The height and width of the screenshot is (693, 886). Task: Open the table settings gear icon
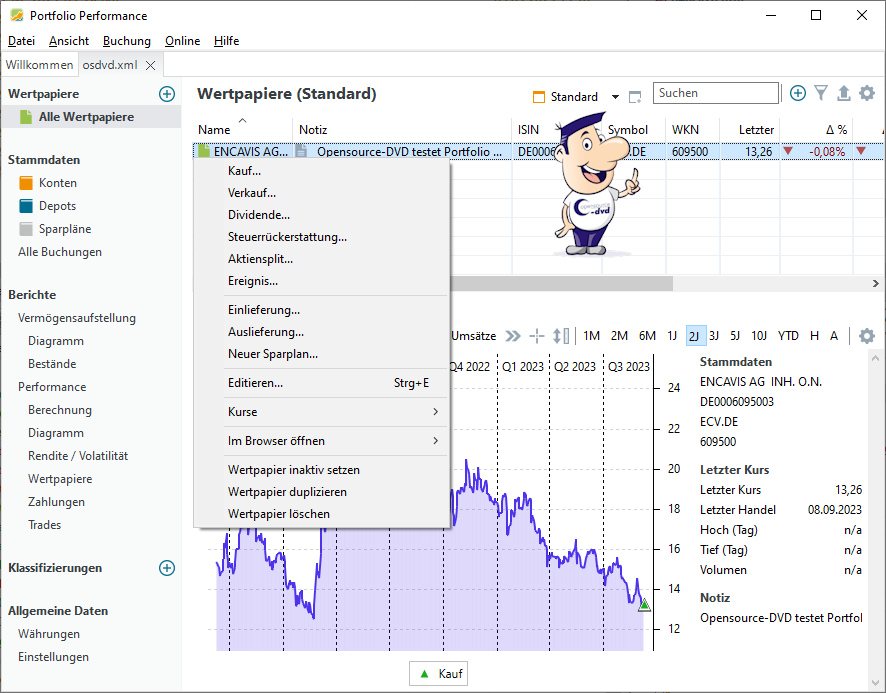click(867, 93)
